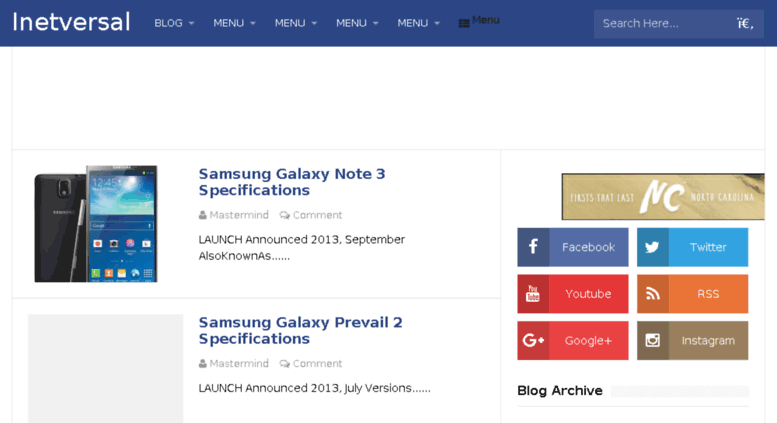Click excerpt text 'LAUNCH Announced 2013, July Versions'

click(305, 388)
